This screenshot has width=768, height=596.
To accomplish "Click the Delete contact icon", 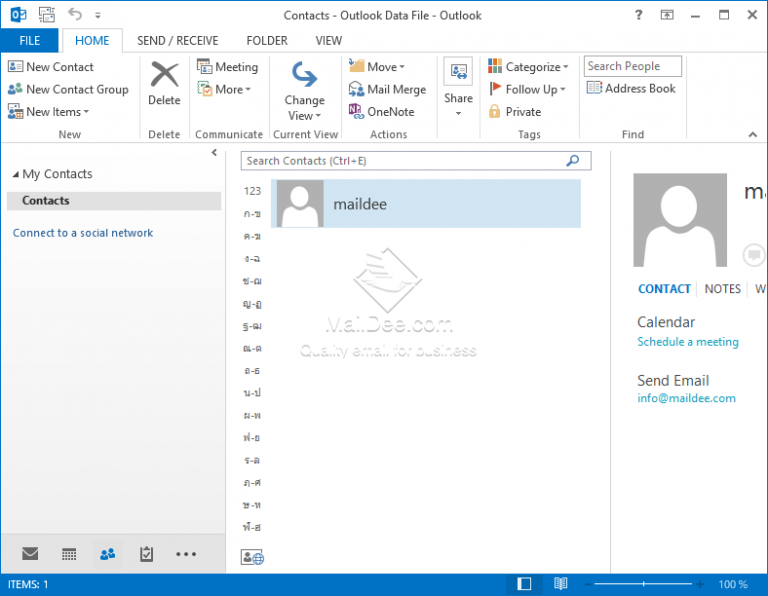I will click(164, 76).
